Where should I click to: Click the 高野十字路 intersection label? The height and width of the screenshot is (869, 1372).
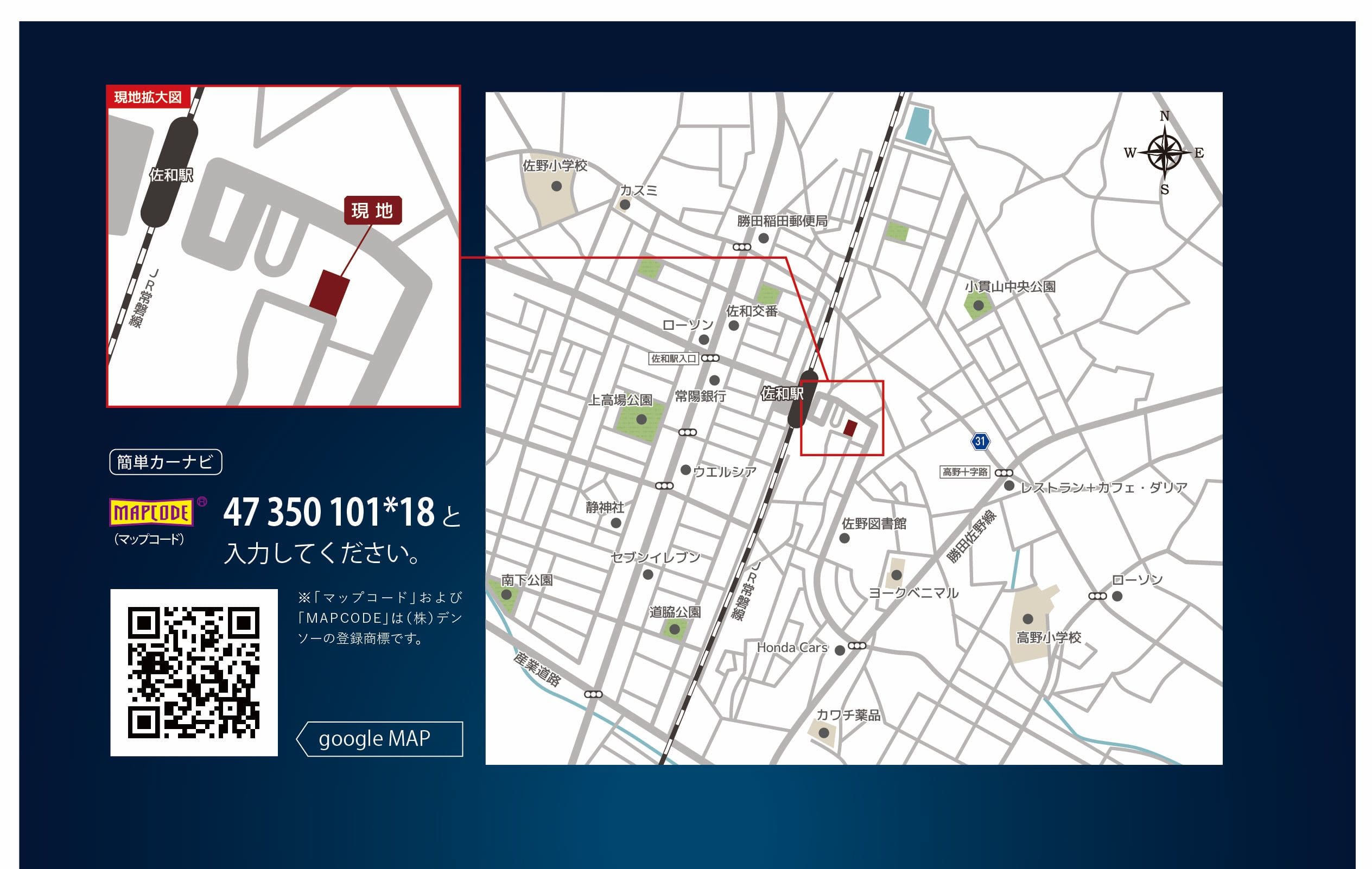[x=964, y=472]
